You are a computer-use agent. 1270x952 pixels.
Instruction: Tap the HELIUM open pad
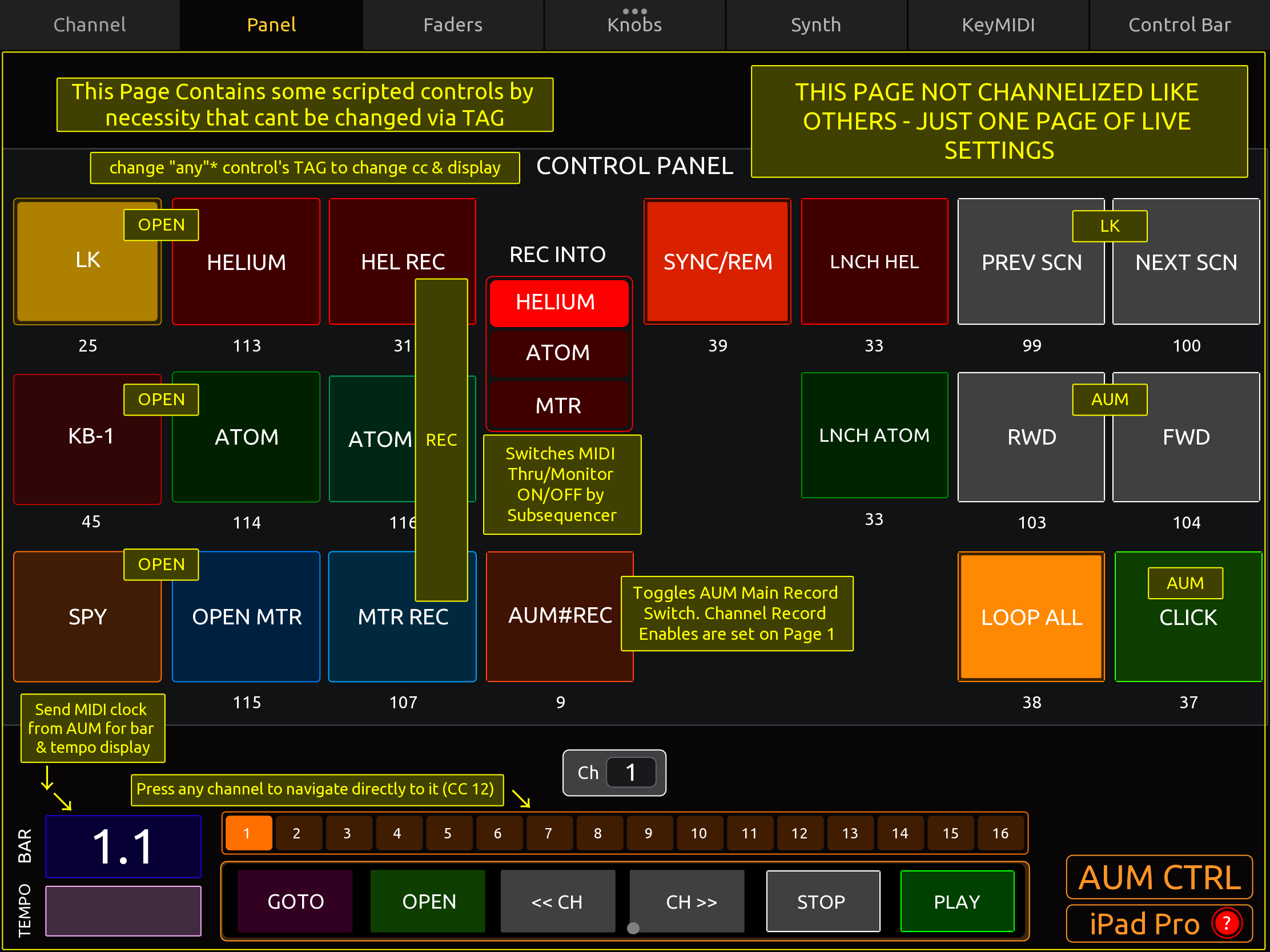click(246, 261)
